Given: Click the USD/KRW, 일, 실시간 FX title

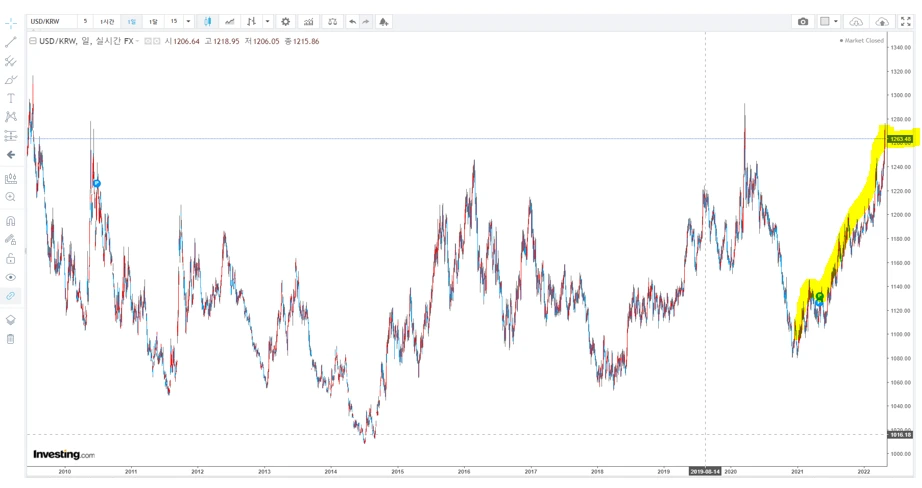Looking at the screenshot, I should (86, 41).
